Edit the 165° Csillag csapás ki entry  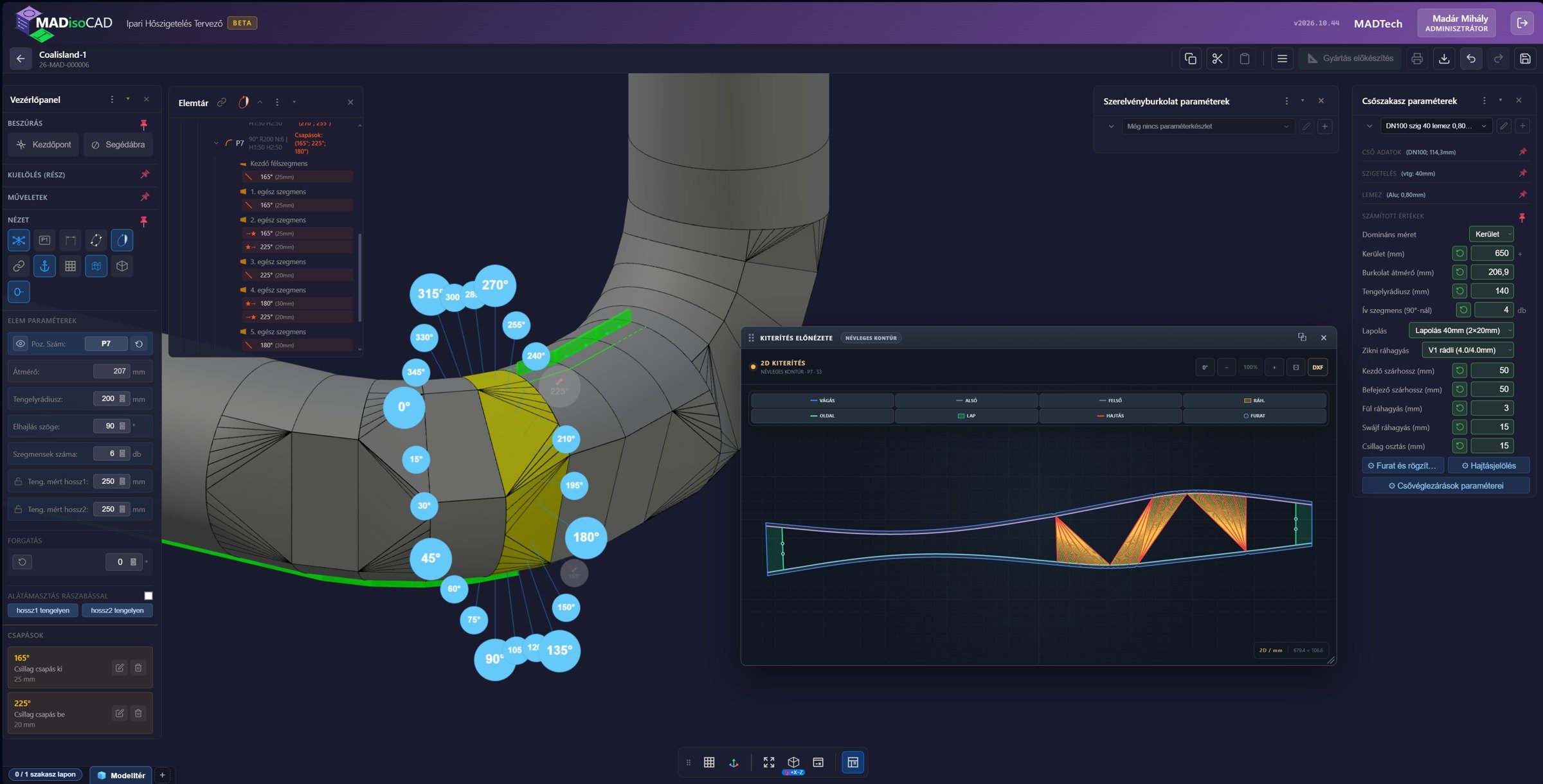tap(120, 668)
